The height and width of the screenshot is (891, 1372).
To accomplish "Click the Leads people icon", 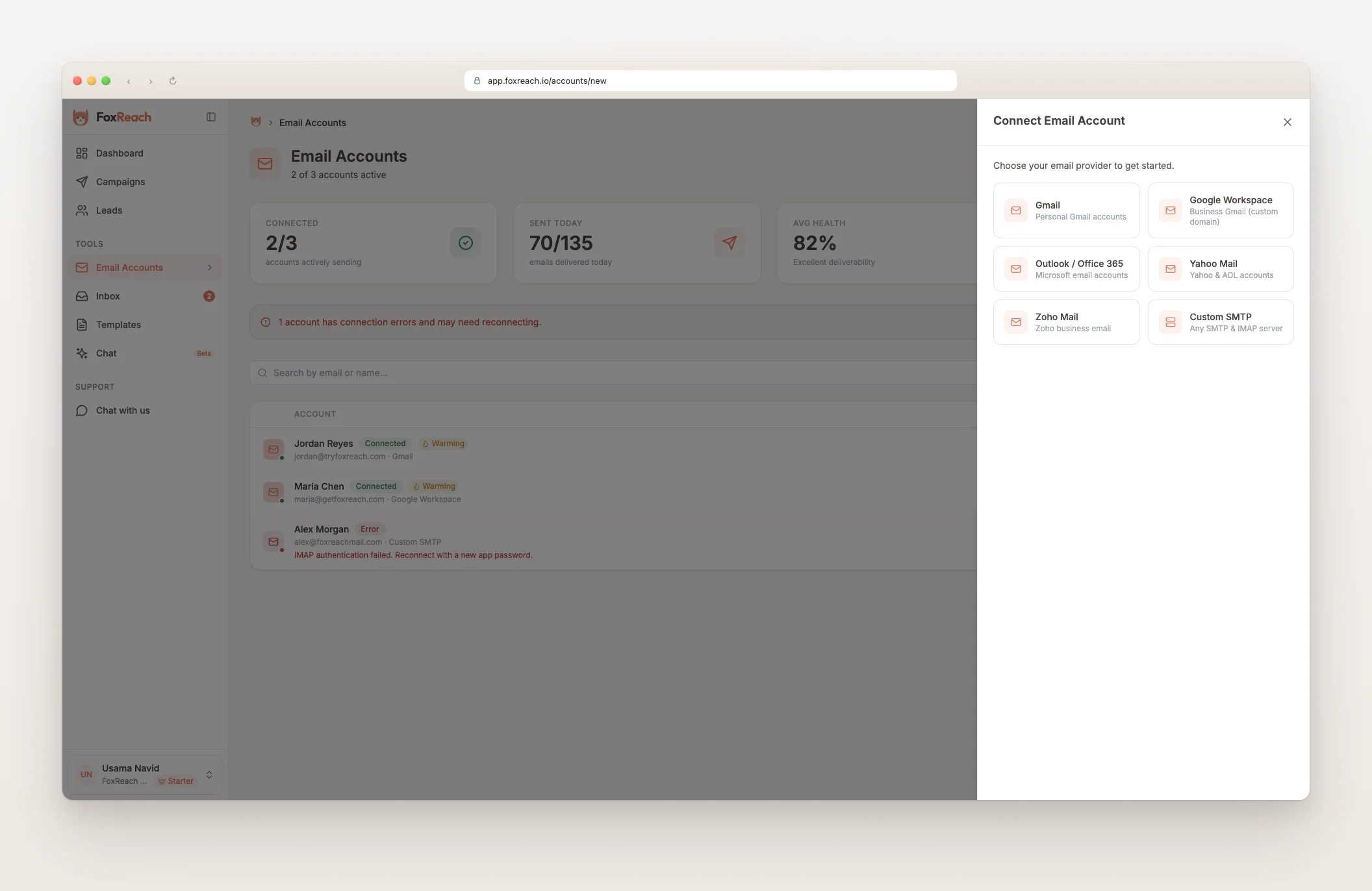I will click(82, 210).
